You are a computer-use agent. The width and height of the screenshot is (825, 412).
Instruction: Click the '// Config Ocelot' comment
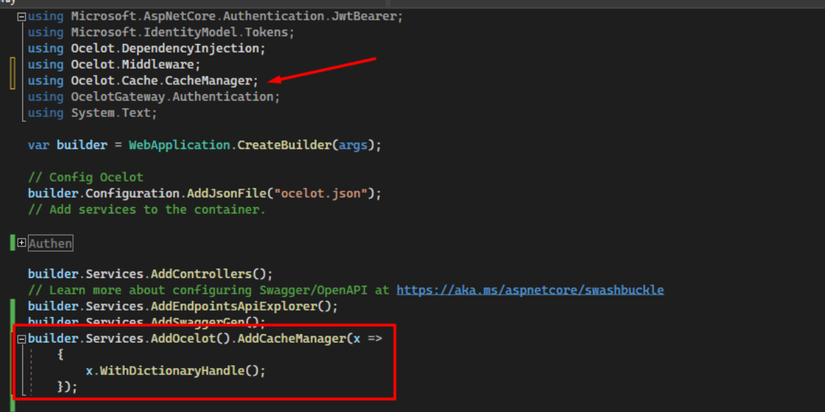tap(85, 177)
